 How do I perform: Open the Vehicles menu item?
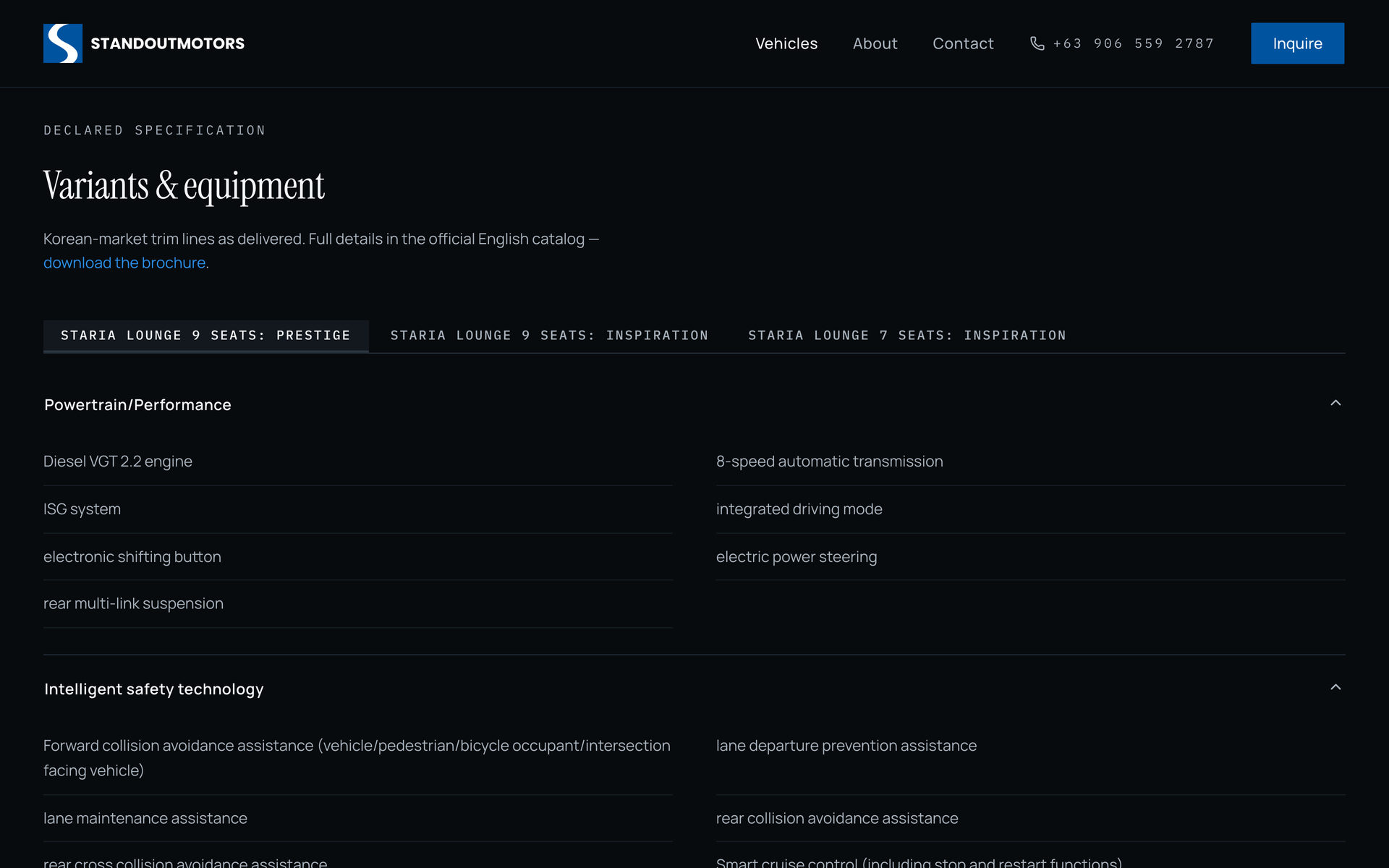pos(786,43)
